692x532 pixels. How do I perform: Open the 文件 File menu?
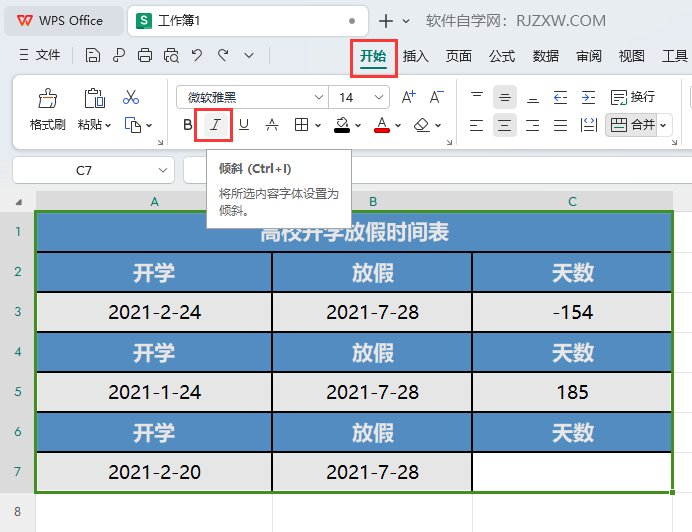[40, 55]
